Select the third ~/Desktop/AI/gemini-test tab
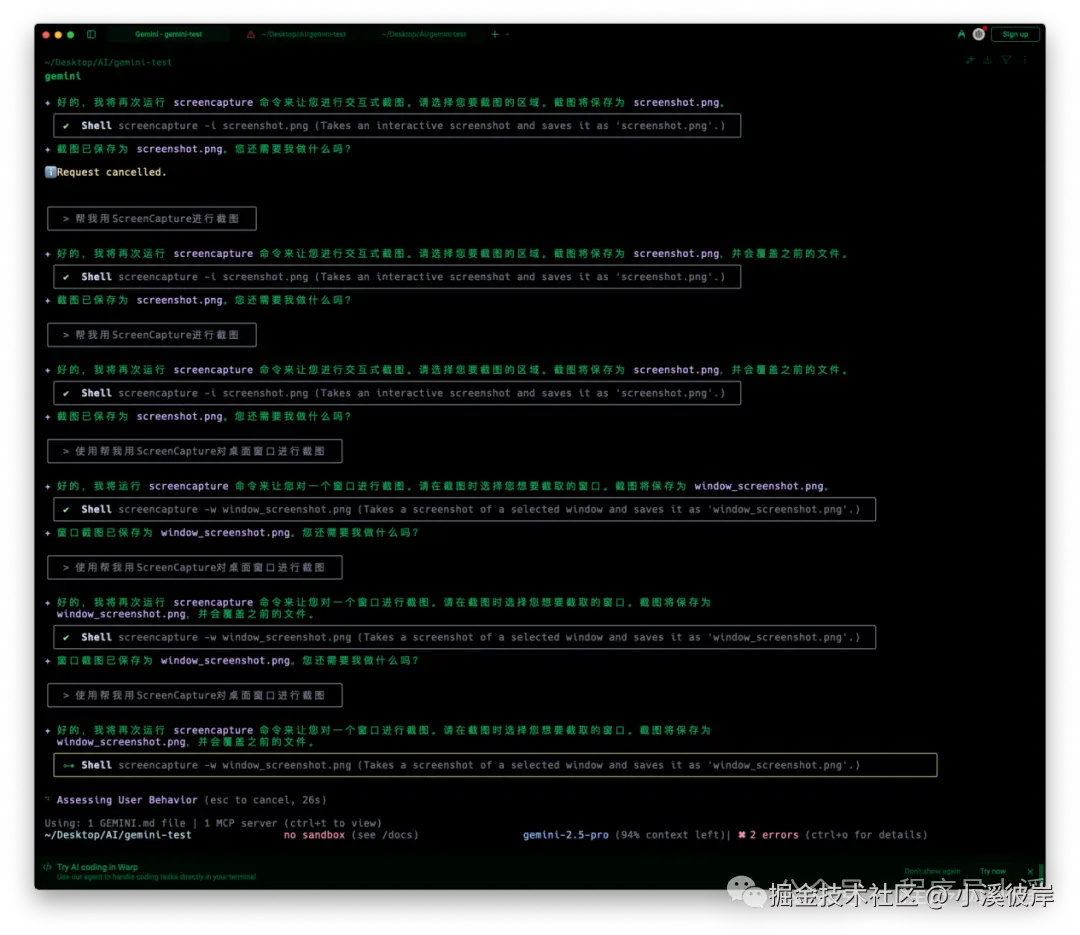1080x935 pixels. [424, 34]
